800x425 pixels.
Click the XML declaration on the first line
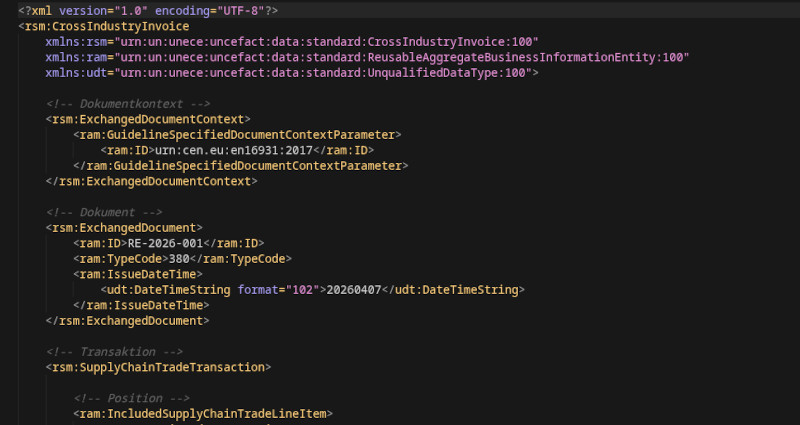tap(148, 10)
